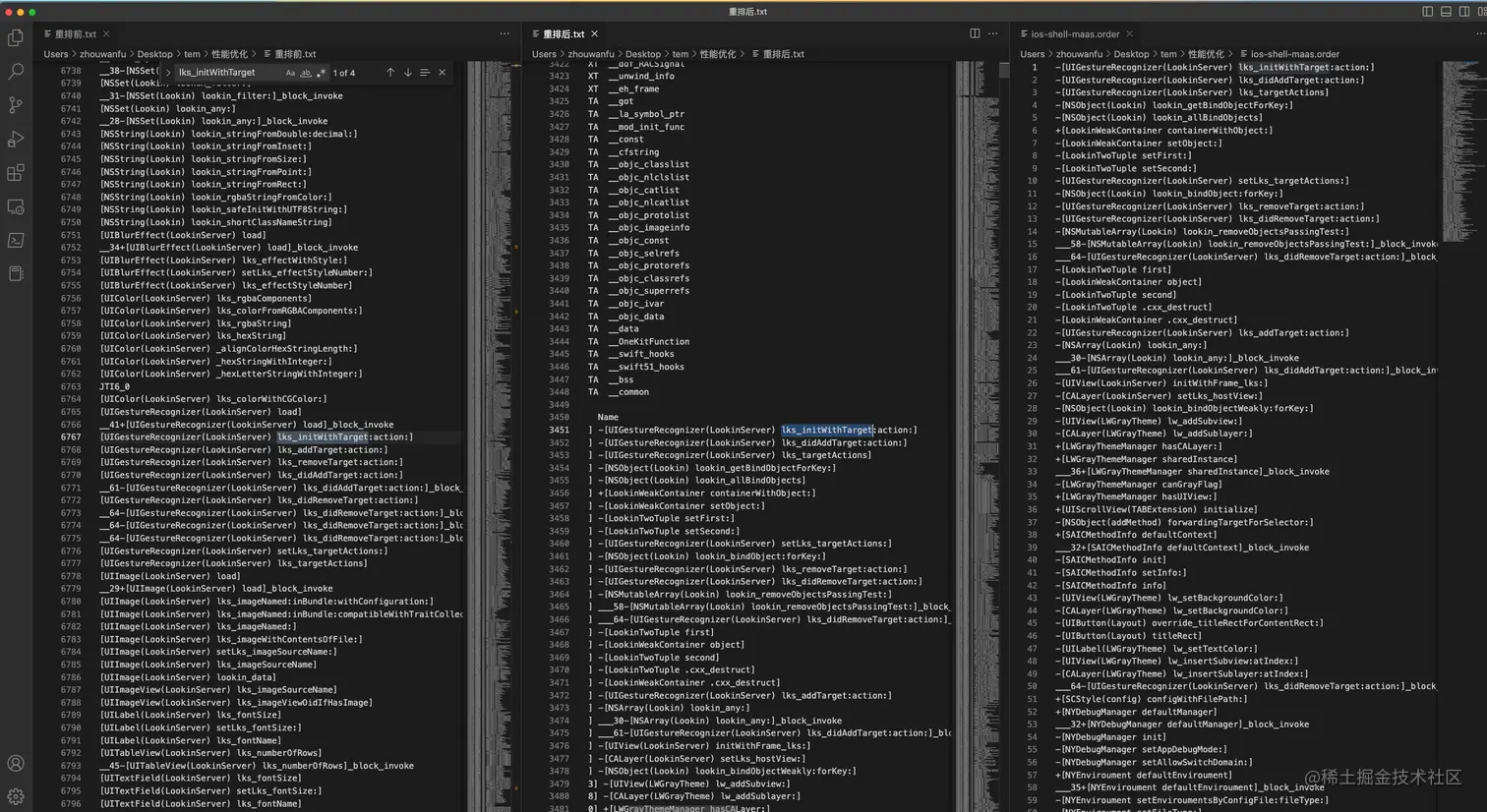Open the Search view in the activity bar
1487x812 pixels.
click(16, 72)
